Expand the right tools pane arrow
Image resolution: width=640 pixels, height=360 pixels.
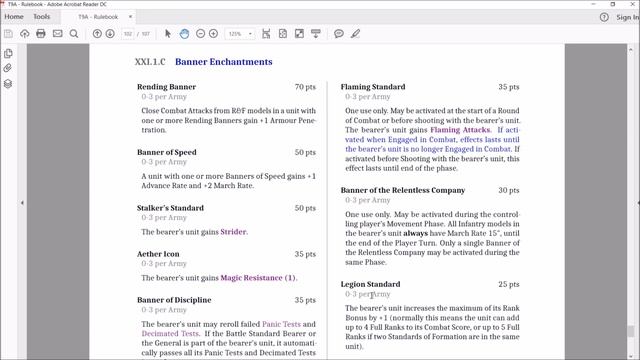(638, 203)
